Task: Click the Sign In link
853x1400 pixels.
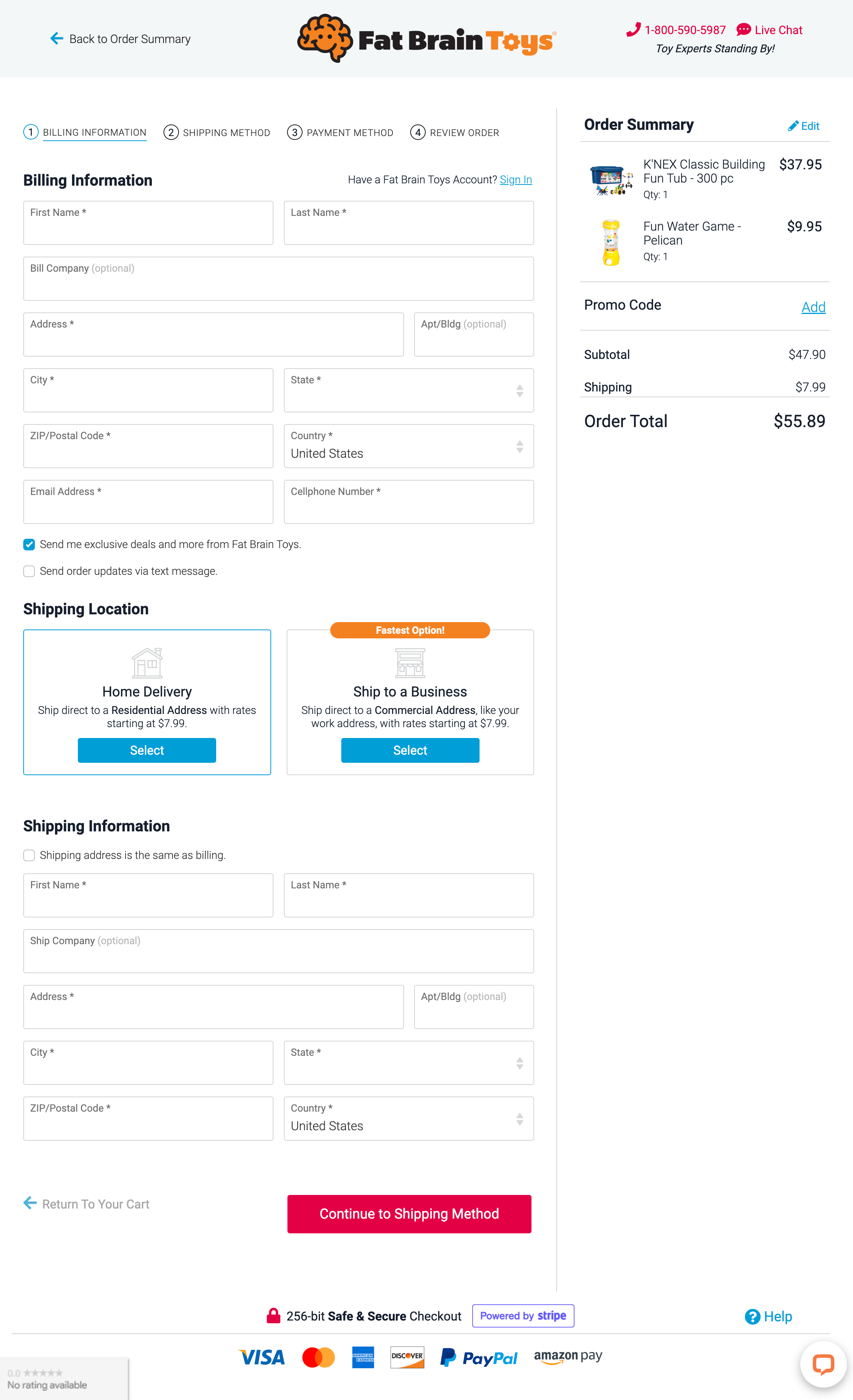Action: point(516,179)
